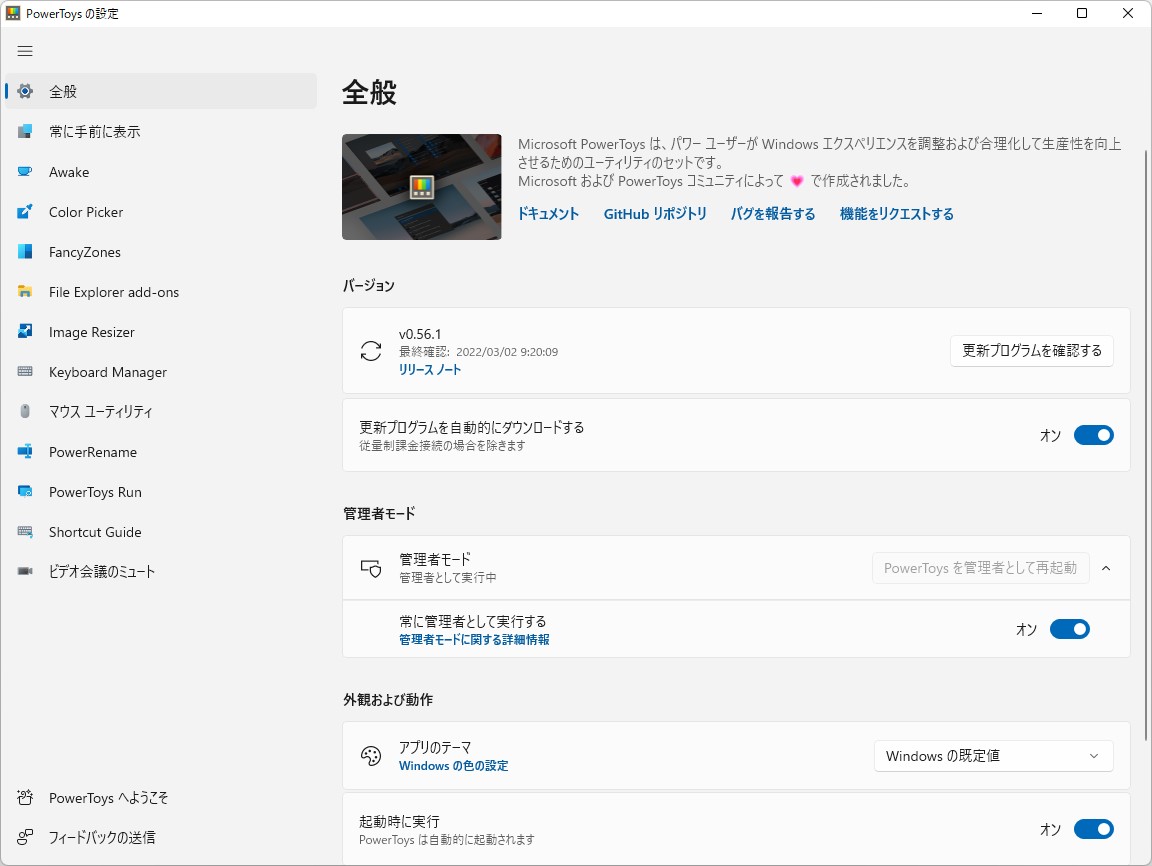Click the v0.56.1 version text
This screenshot has height=866, width=1152.
pyautogui.click(x=420, y=334)
